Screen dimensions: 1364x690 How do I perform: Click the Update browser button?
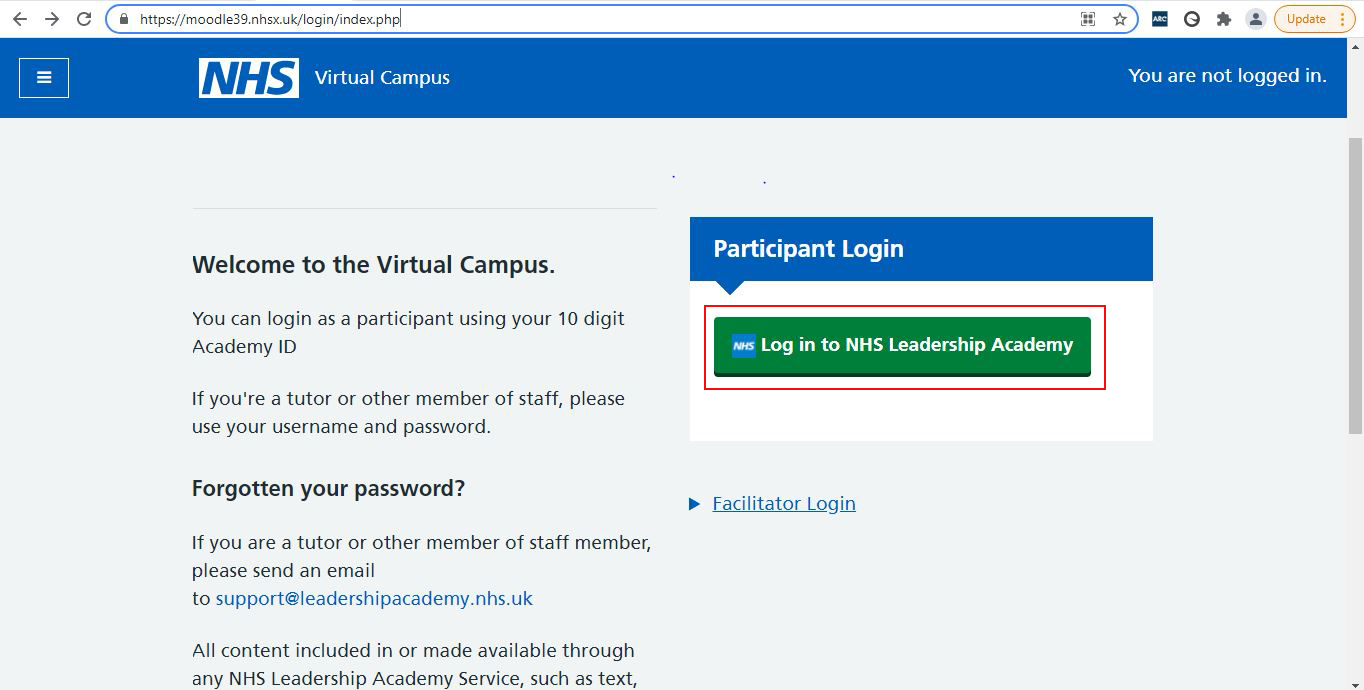pos(1305,18)
